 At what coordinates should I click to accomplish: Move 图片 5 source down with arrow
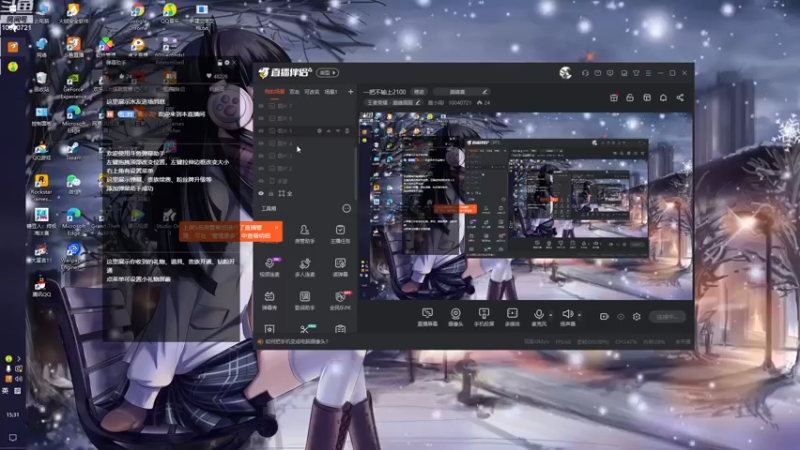click(x=338, y=131)
